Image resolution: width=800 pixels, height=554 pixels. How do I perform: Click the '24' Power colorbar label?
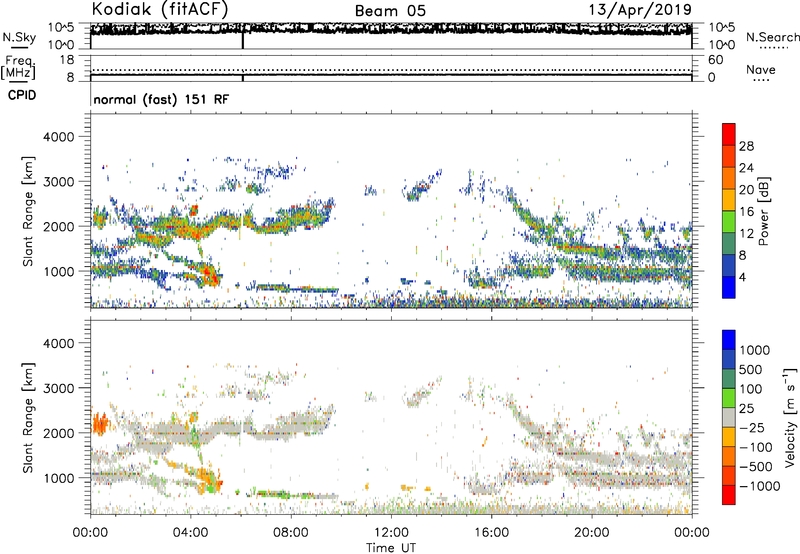(746, 168)
